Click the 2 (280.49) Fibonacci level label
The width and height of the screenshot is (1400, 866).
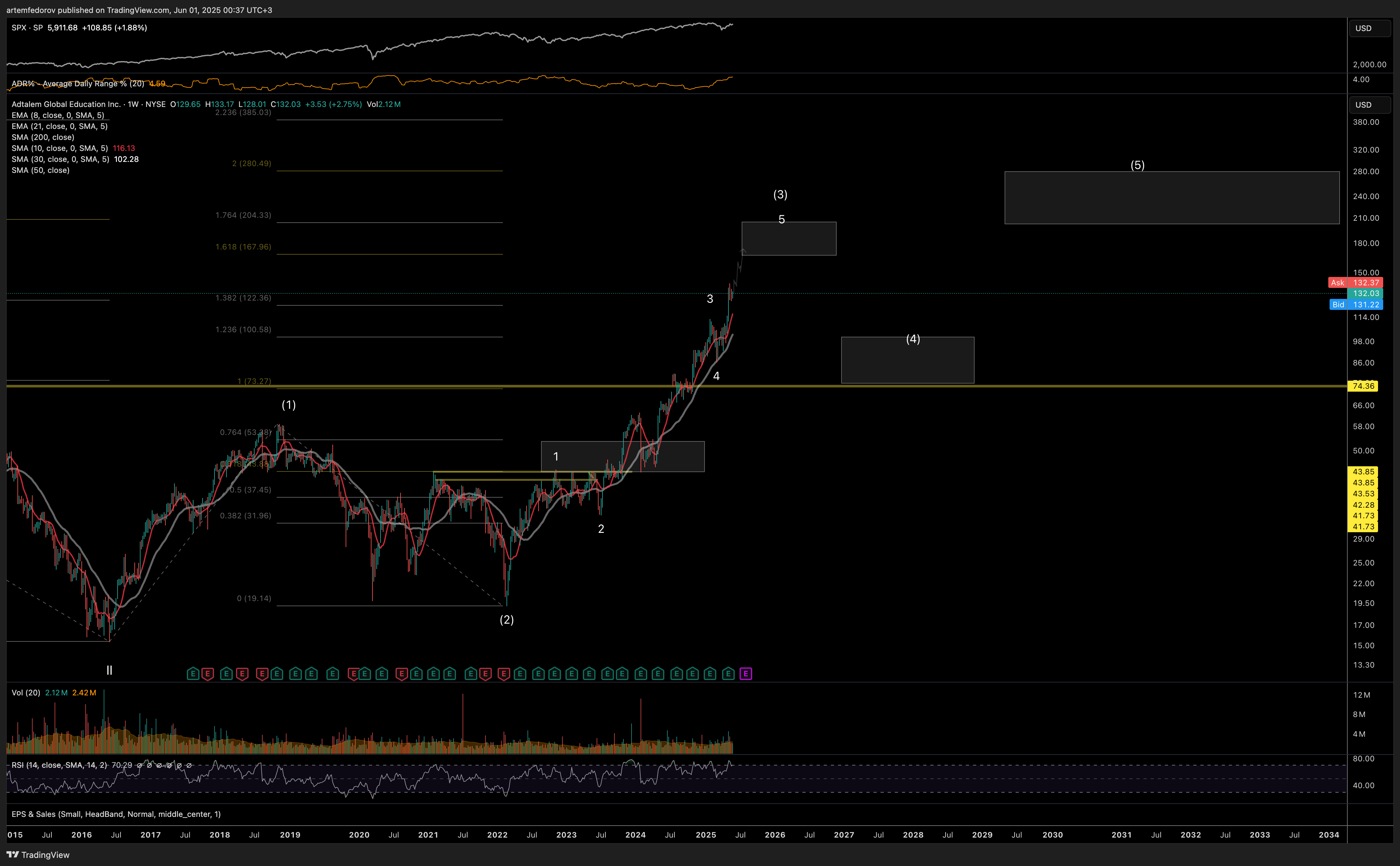[x=251, y=163]
